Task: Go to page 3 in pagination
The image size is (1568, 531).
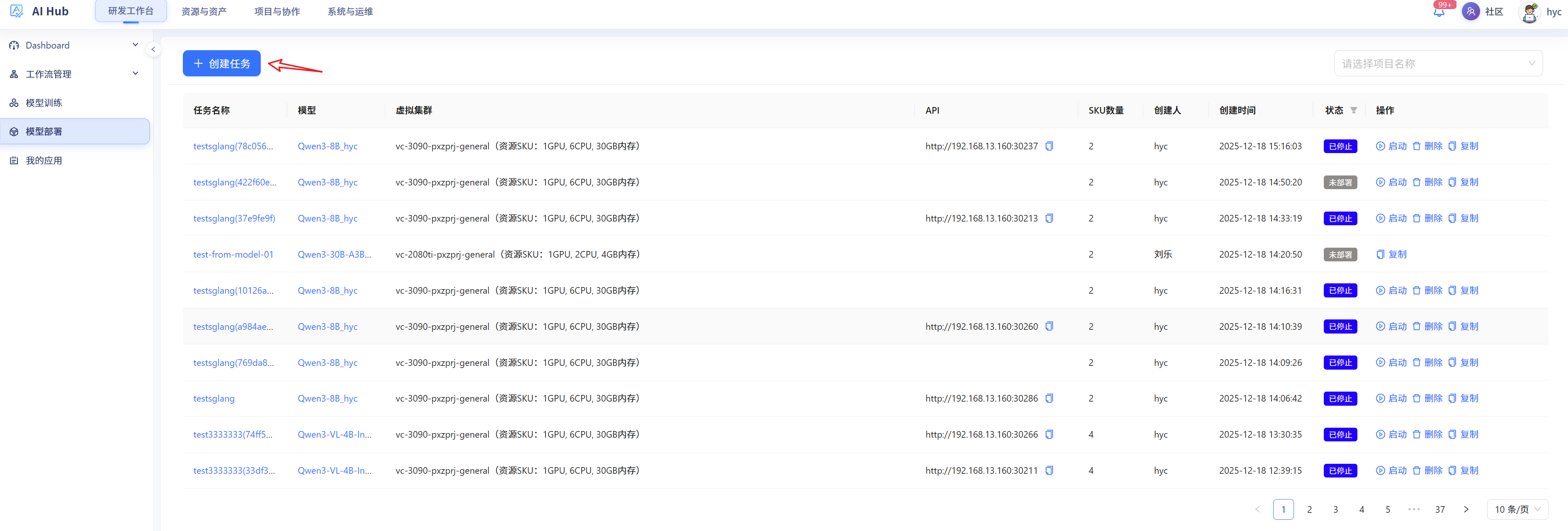Action: tap(1335, 509)
